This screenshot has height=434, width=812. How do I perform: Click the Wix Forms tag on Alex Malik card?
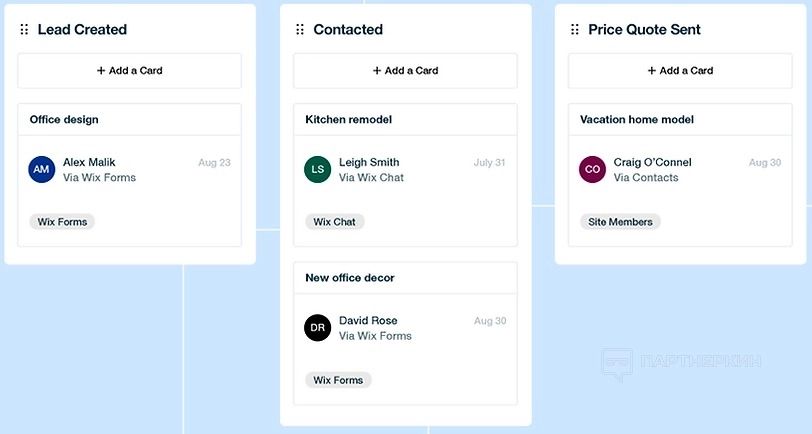(62, 222)
